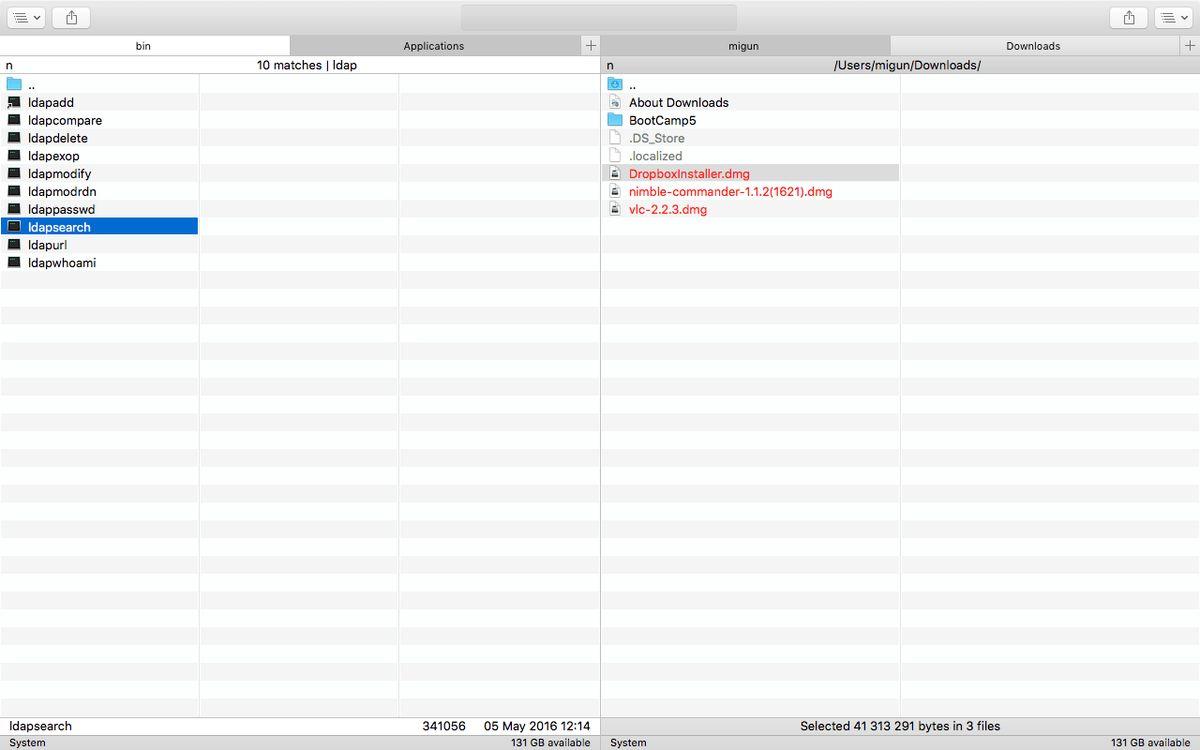Open the left panel view mode dropdown
This screenshot has width=1200, height=750.
pos(26,17)
